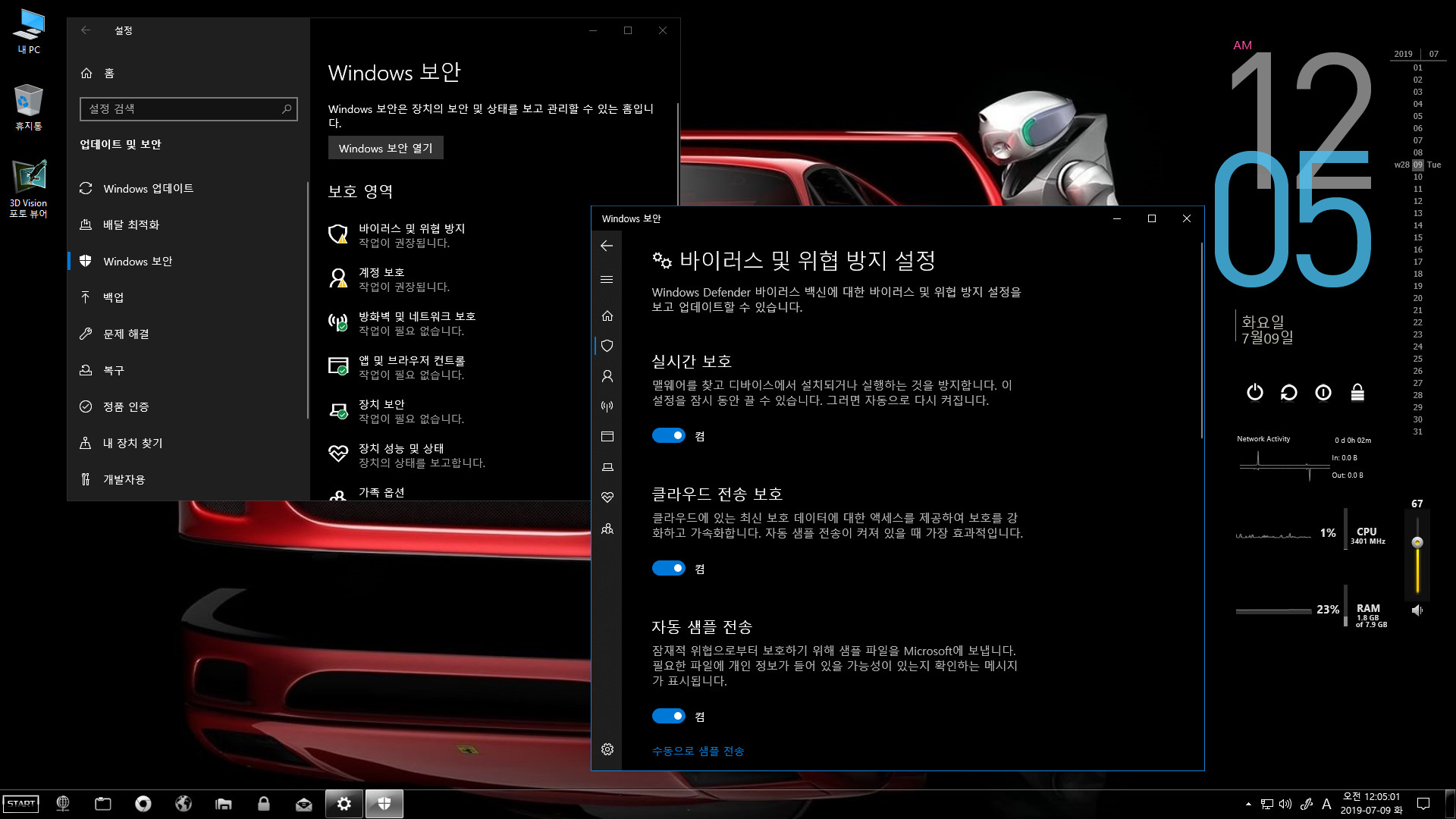Click the 홈 home entry in Settings
This screenshot has height=819, width=1456.
point(187,73)
